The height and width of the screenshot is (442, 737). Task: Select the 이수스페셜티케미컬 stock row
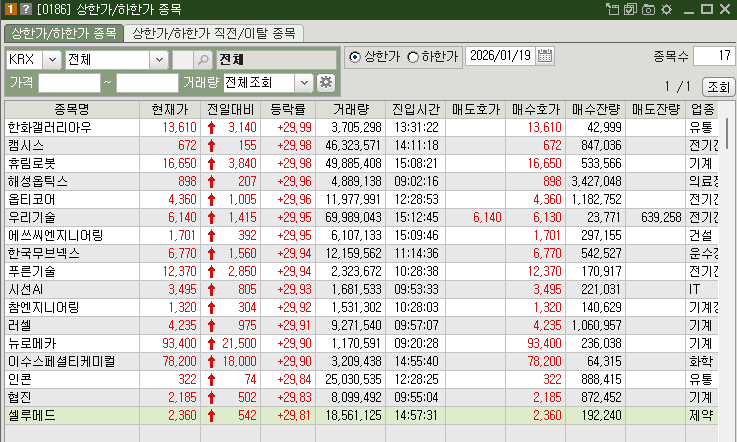(x=361, y=362)
